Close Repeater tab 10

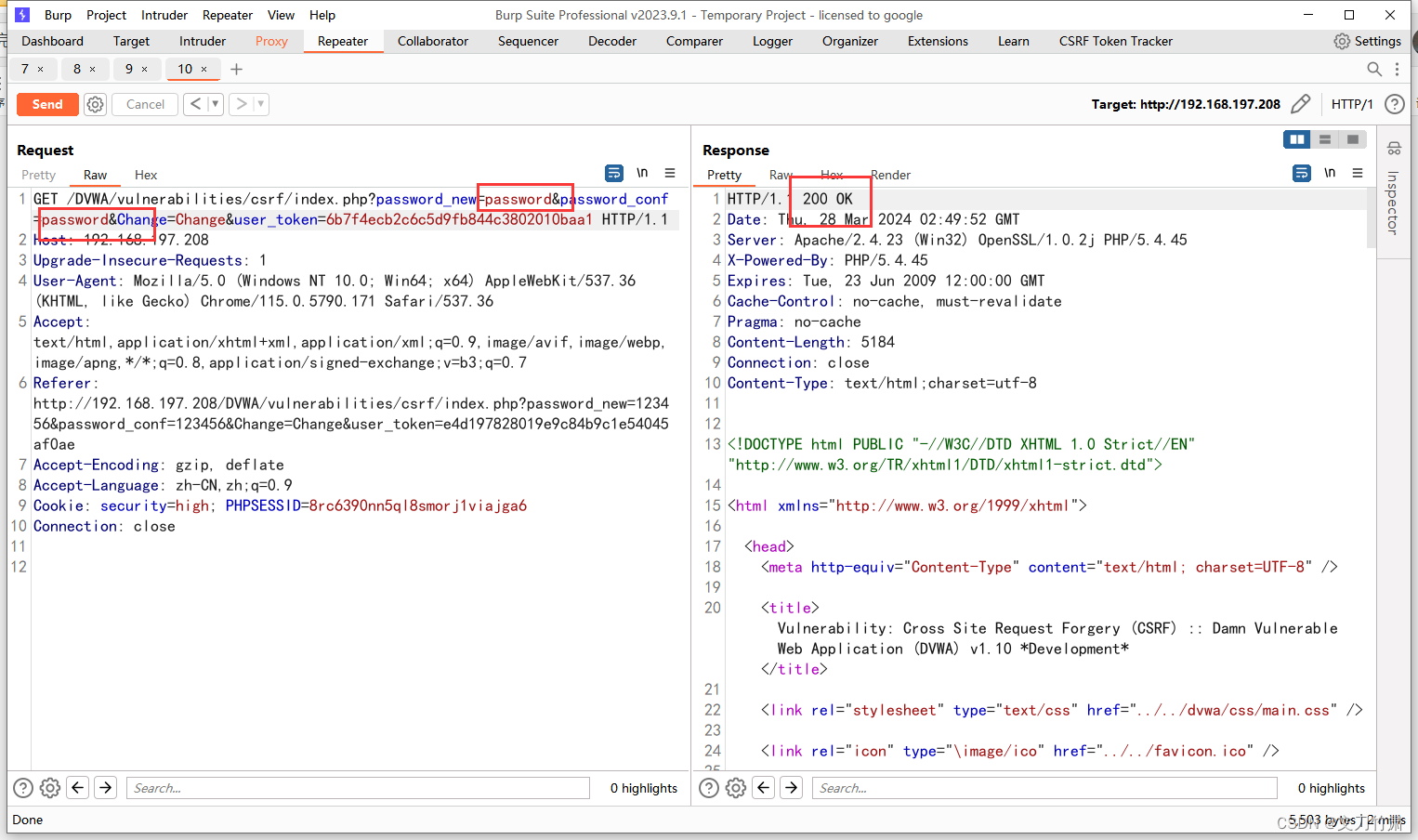204,69
